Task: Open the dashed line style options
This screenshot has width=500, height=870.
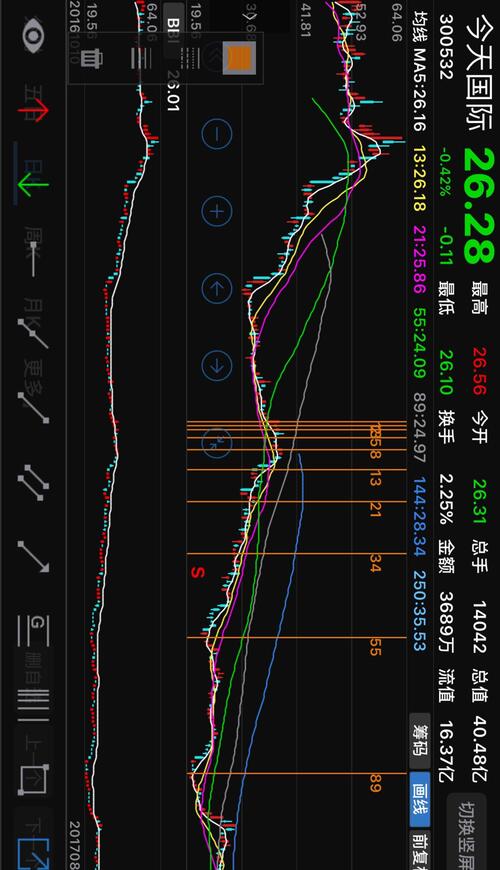Action: point(190,58)
